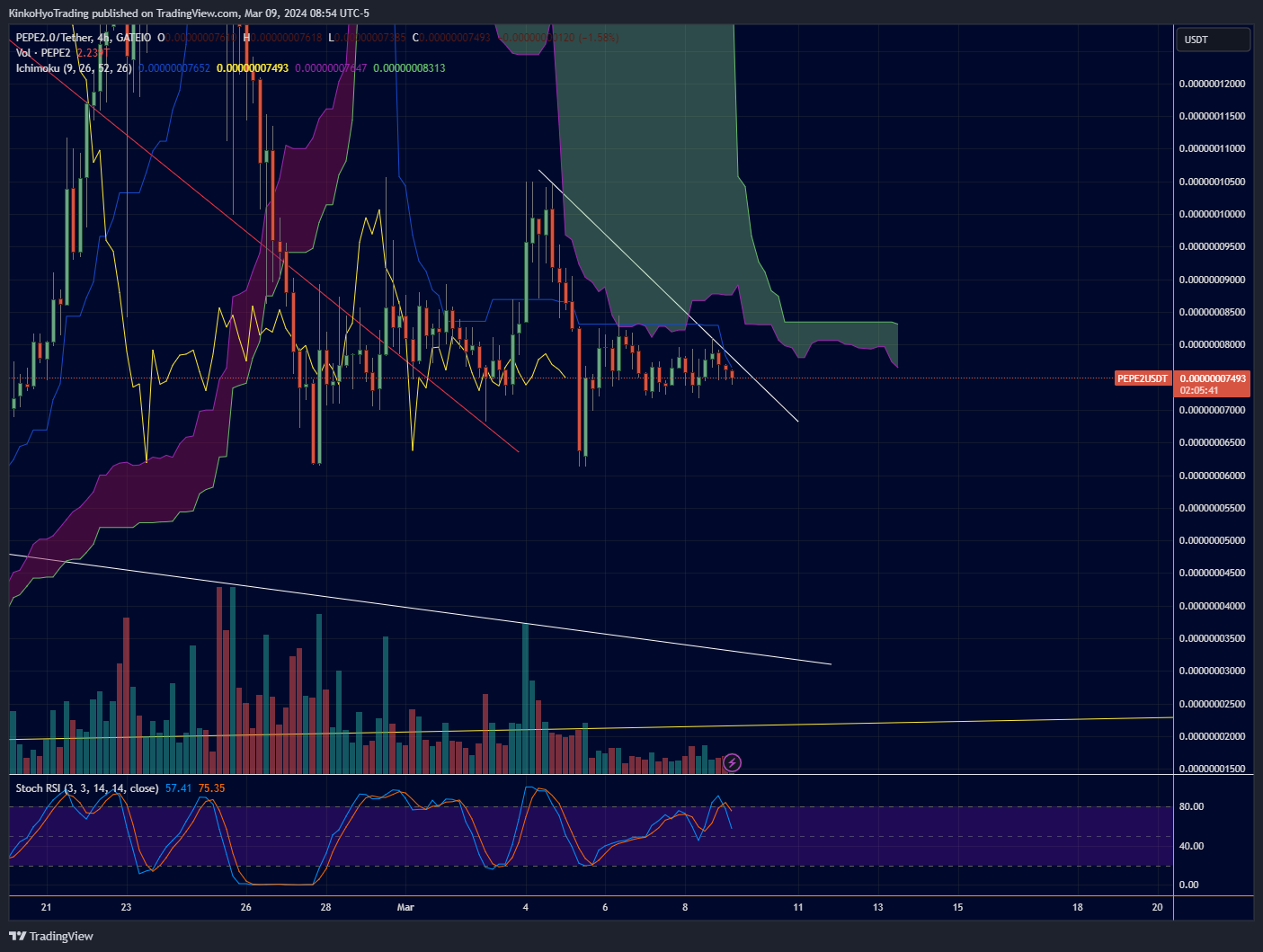
Task: Click the Stoch RSI (3, 3, 14, 14, close) legend
Action: [x=87, y=788]
